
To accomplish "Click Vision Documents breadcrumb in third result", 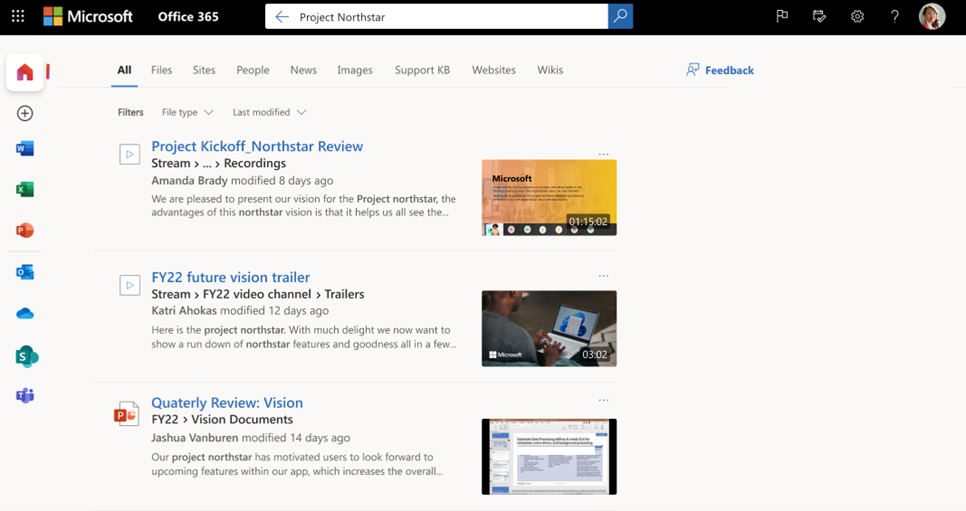I will pos(242,419).
